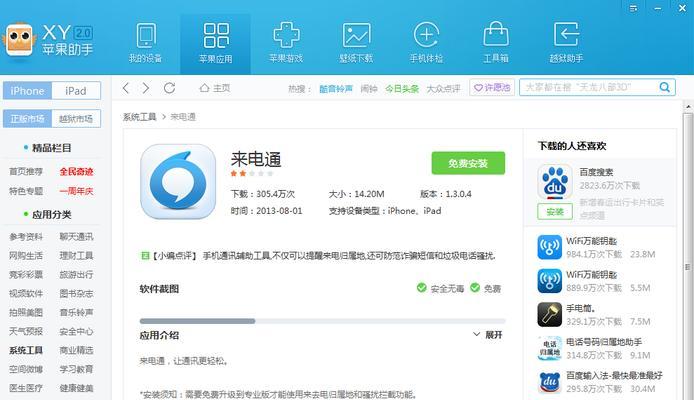Click the app star rating
694x400 pixels.
pyautogui.click(x=252, y=173)
